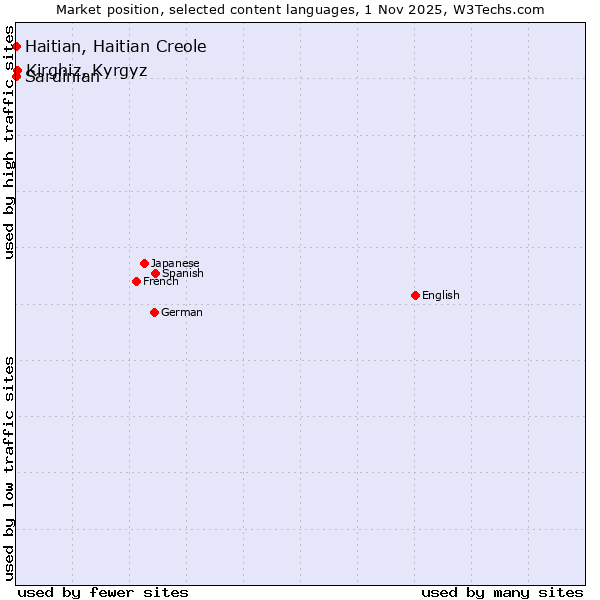The width and height of the screenshot is (600, 600).
Task: Click the "German" text label
Action: pyautogui.click(x=182, y=312)
